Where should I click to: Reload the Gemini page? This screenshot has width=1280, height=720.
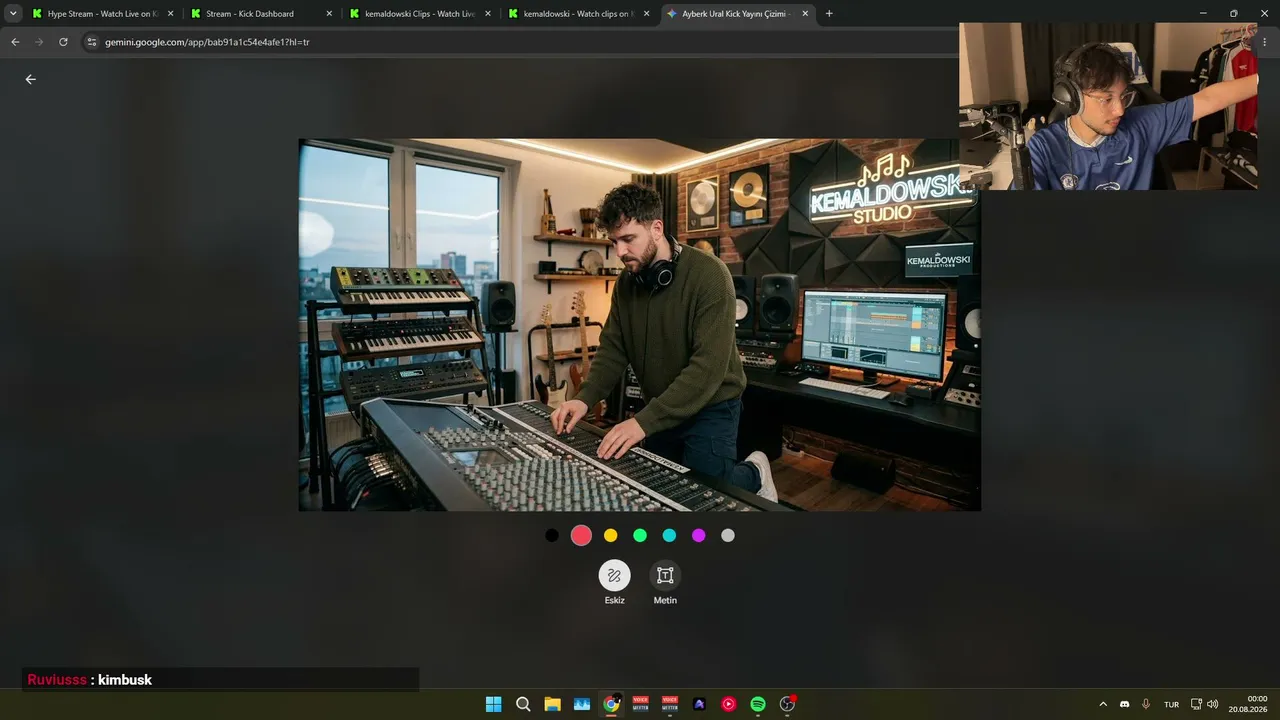click(63, 42)
